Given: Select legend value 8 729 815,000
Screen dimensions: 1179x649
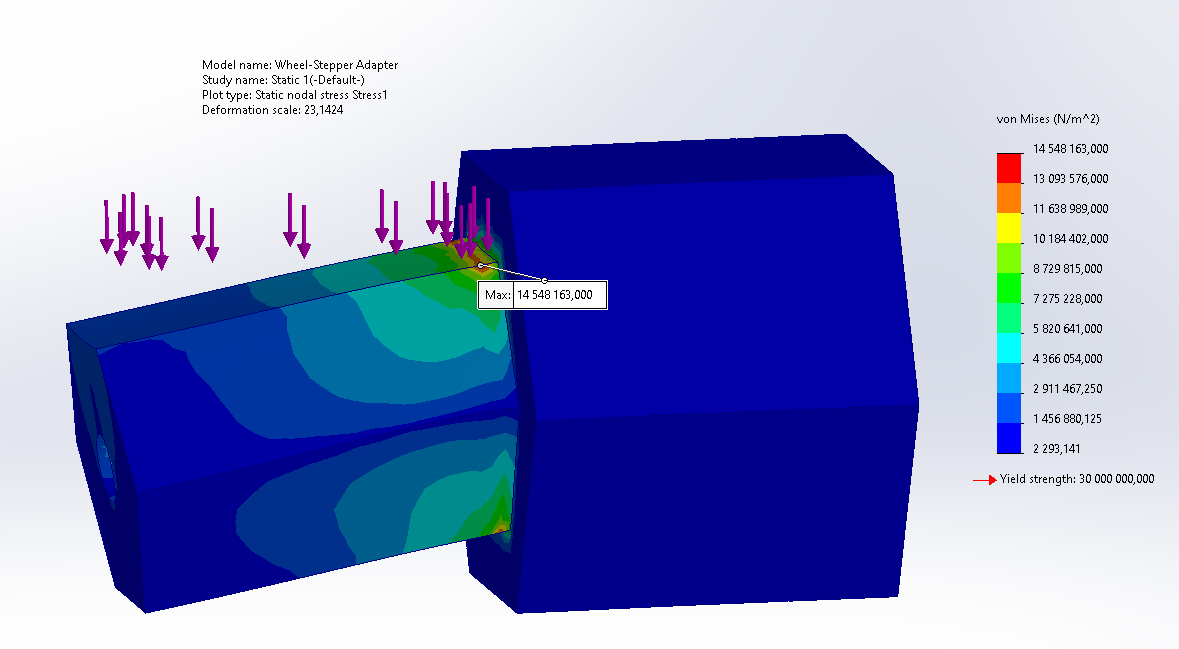Looking at the screenshot, I should click(x=1067, y=269).
